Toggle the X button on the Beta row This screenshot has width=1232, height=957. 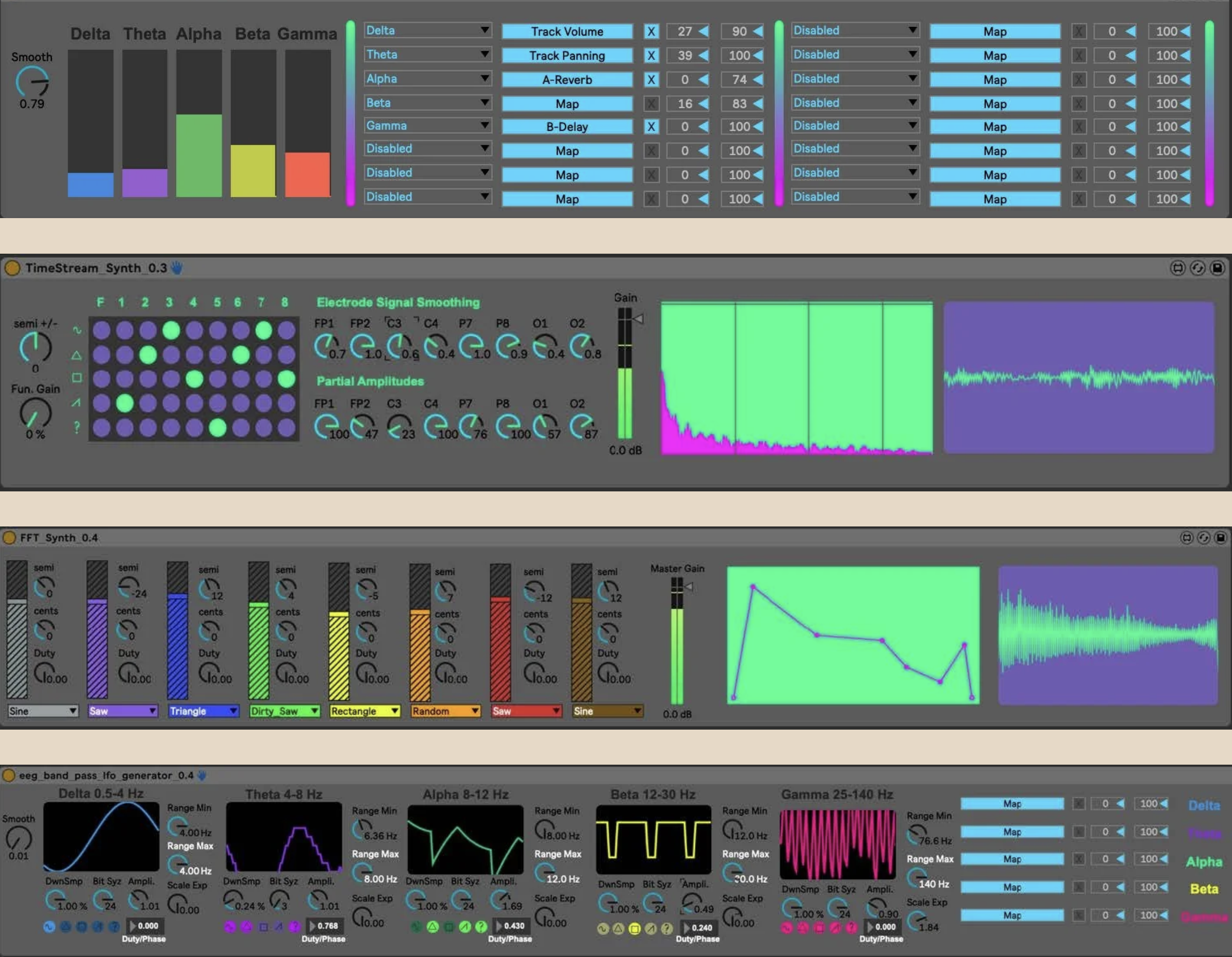651,104
